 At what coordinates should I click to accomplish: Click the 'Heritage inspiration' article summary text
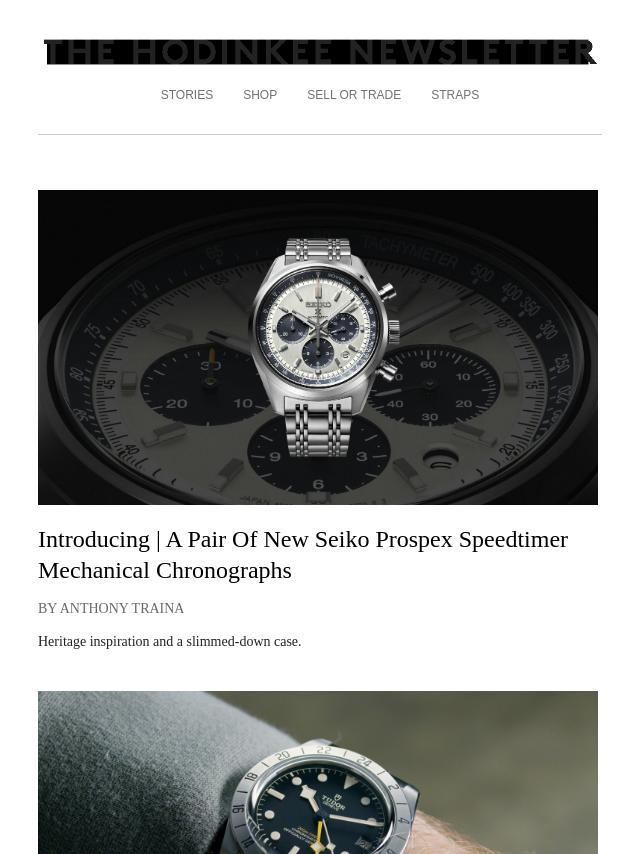pos(169,642)
